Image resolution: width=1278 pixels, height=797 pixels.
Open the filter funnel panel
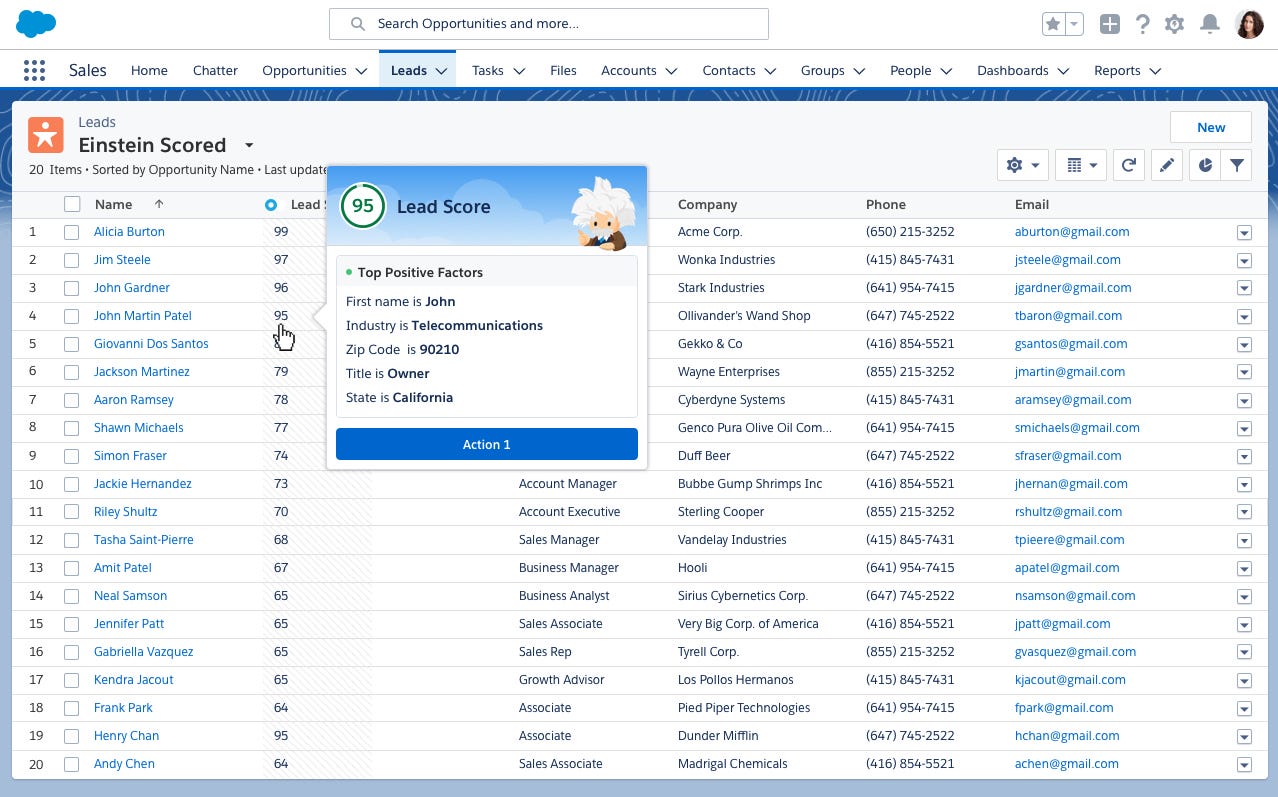1237,165
